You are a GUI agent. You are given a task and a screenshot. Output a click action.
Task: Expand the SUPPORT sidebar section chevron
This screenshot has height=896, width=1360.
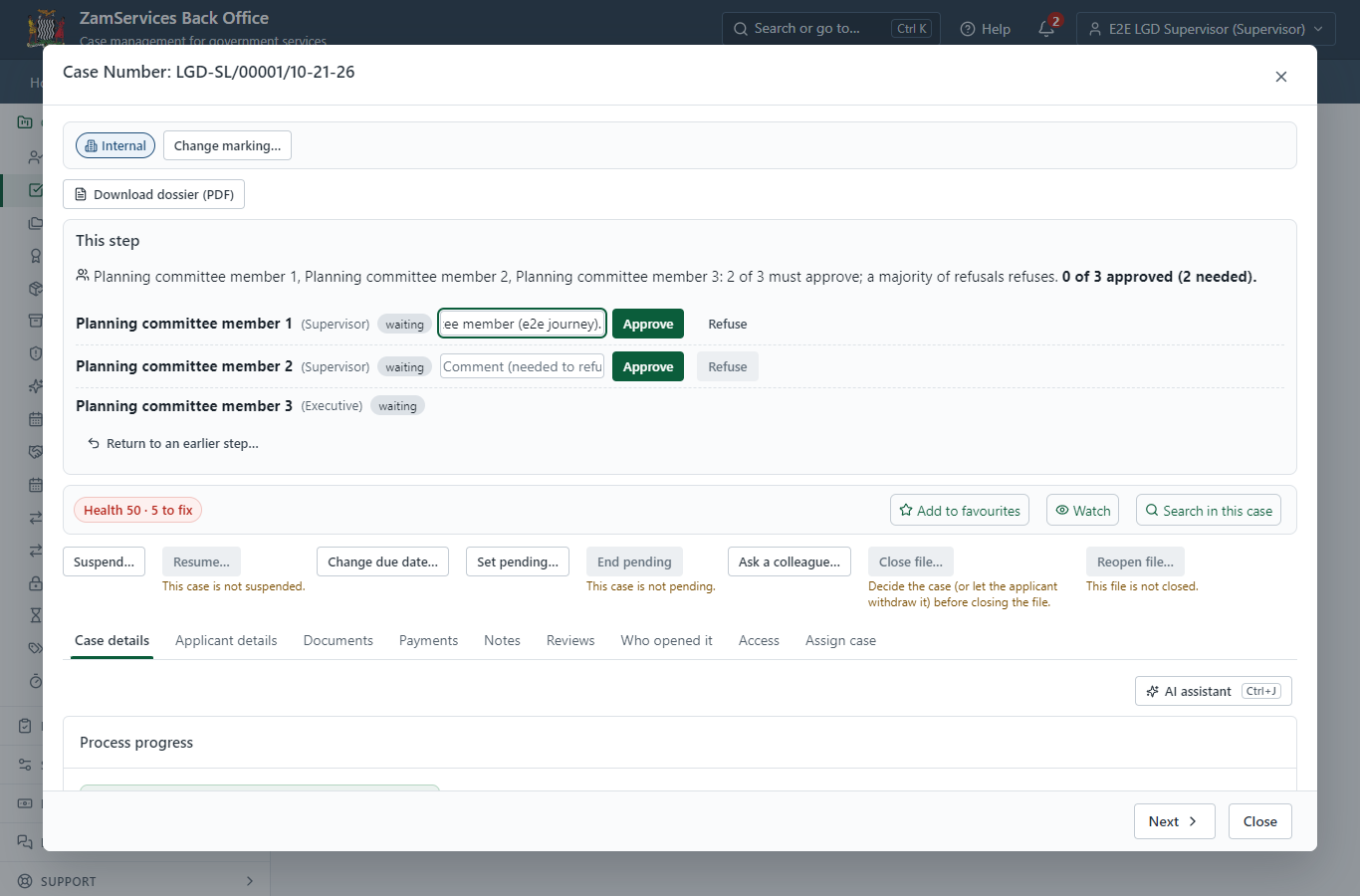(250, 881)
